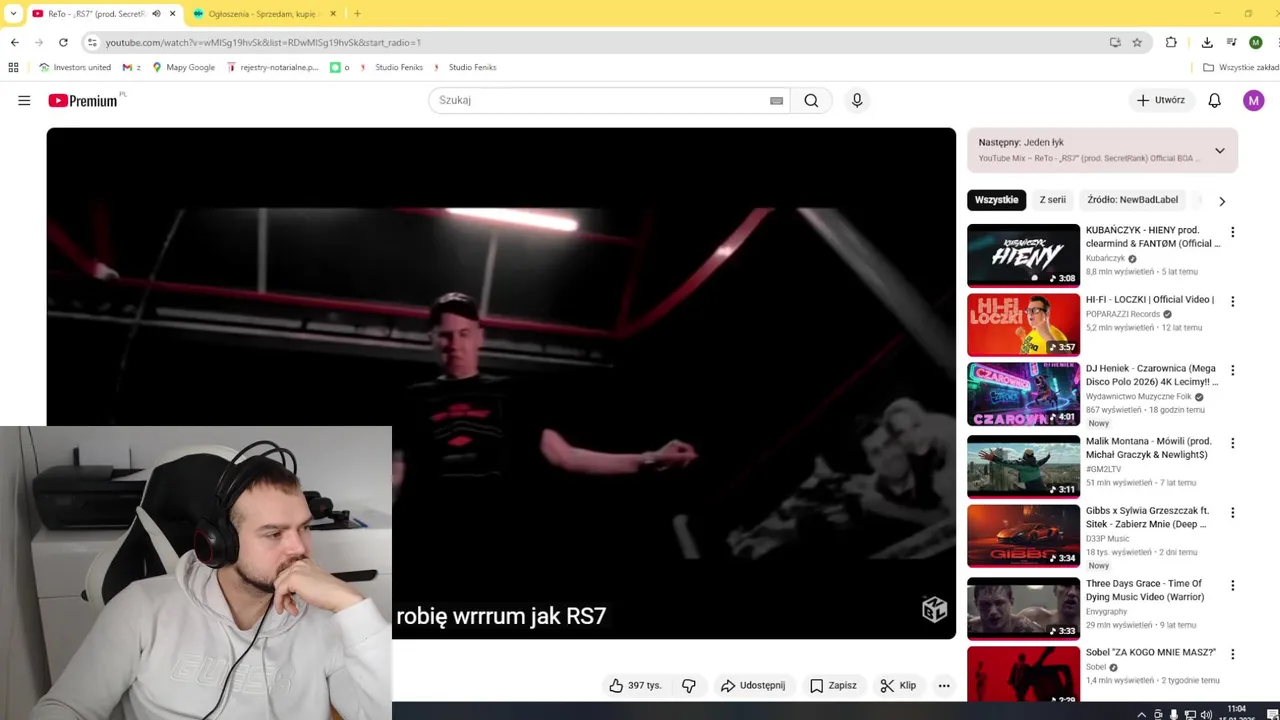
Task: Open options menu for DJ Heniek - Czarownica
Action: (1232, 370)
